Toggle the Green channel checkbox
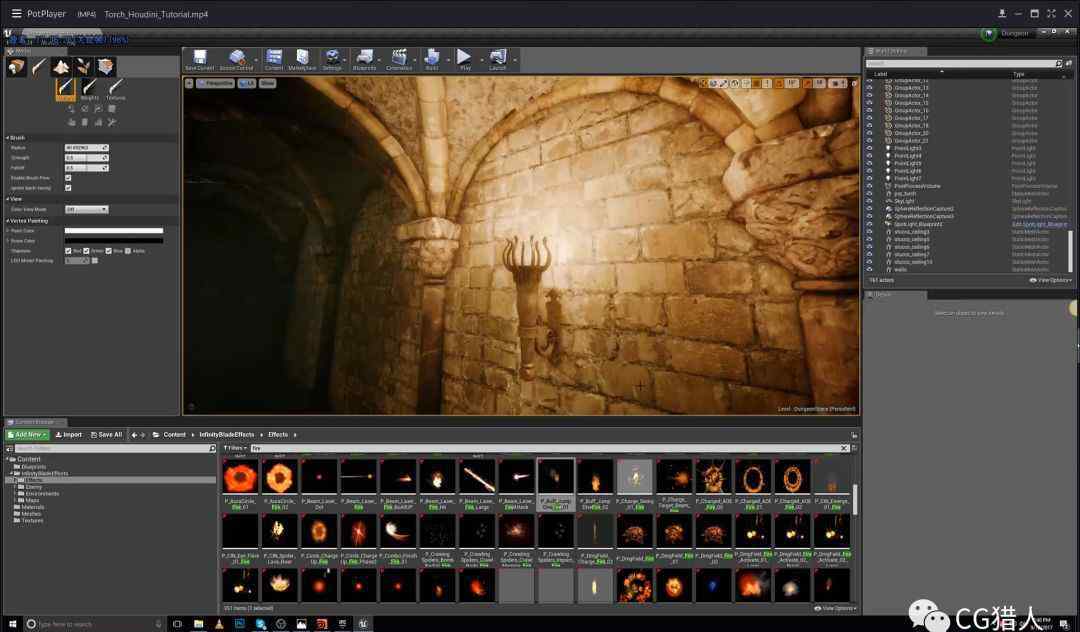 pyautogui.click(x=86, y=251)
